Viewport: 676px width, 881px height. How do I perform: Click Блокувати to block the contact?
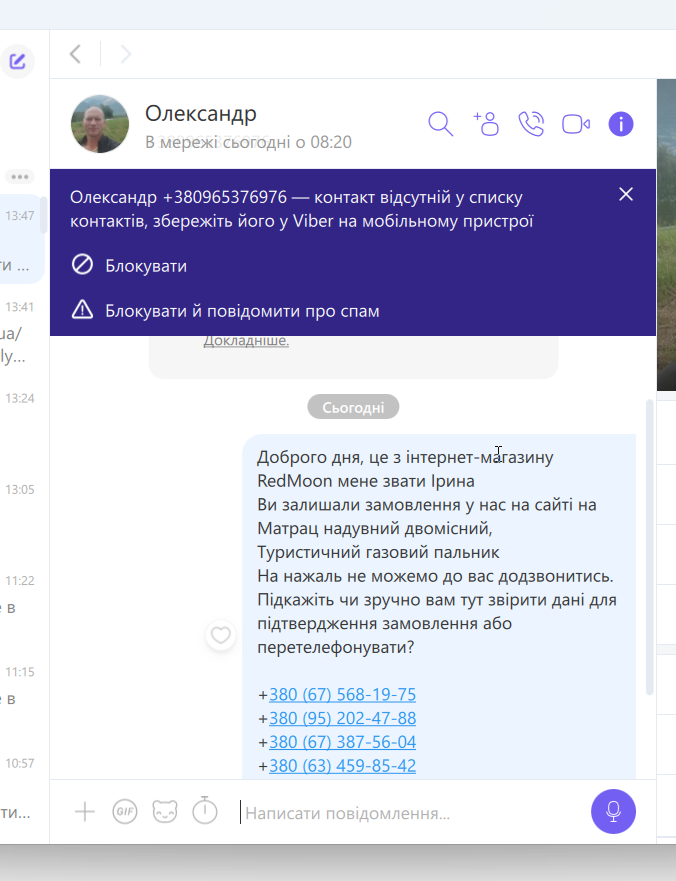click(129, 265)
